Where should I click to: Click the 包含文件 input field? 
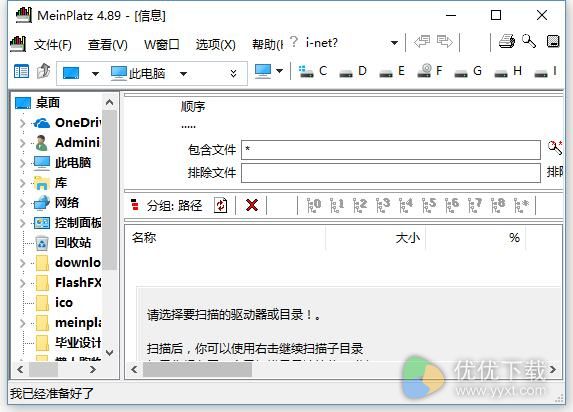tap(391, 150)
